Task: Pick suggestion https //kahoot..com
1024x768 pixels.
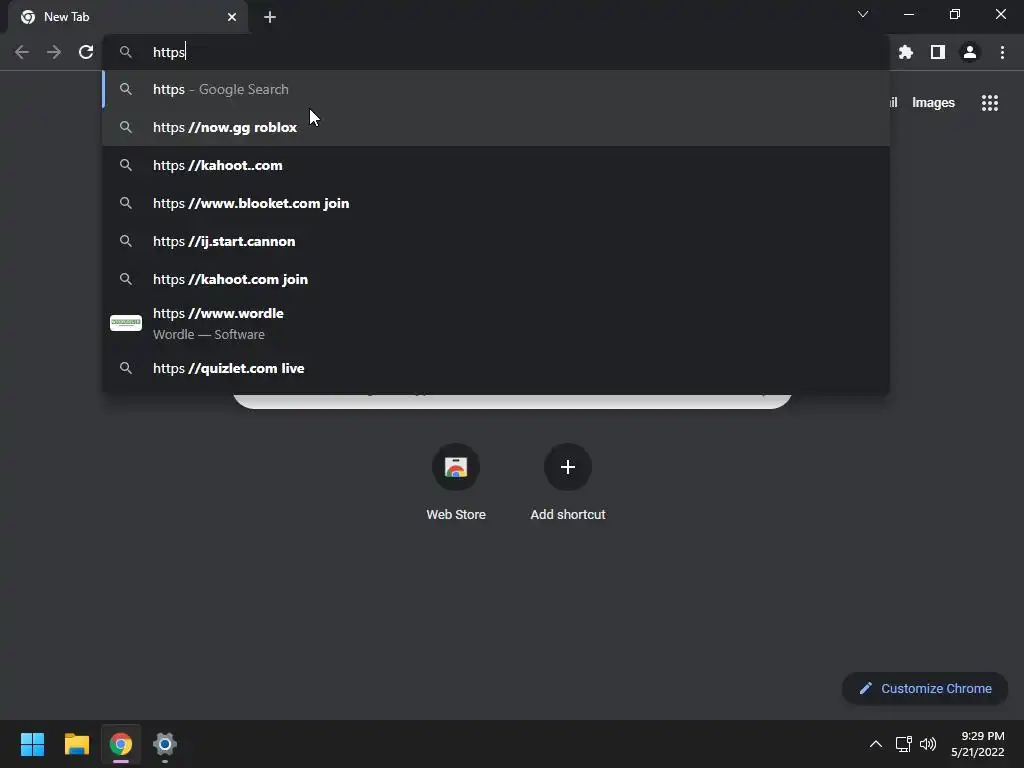Action: coord(496,165)
